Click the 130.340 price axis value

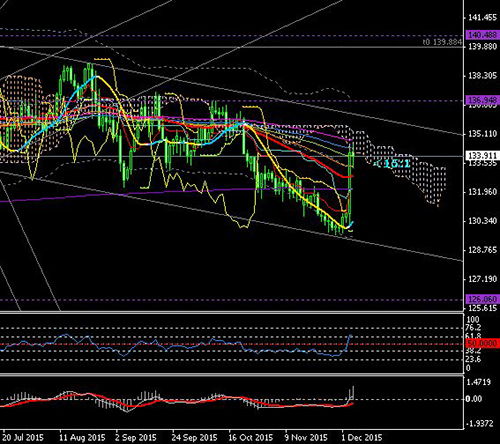482,221
